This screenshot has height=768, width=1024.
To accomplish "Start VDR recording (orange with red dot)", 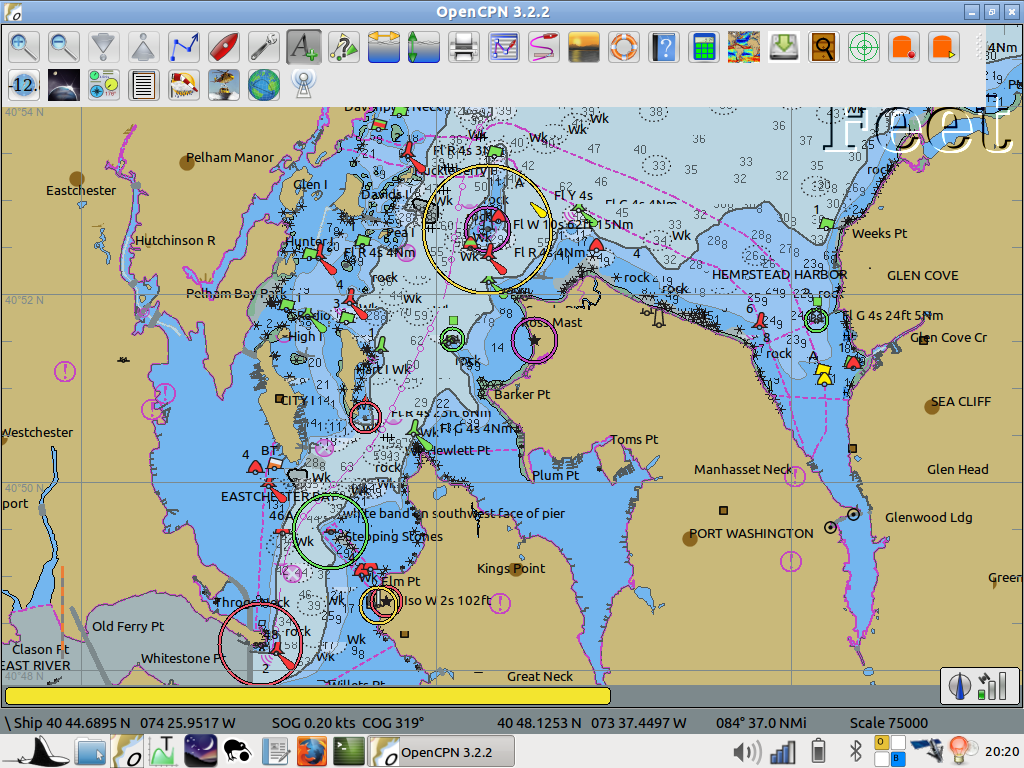I will [x=904, y=47].
